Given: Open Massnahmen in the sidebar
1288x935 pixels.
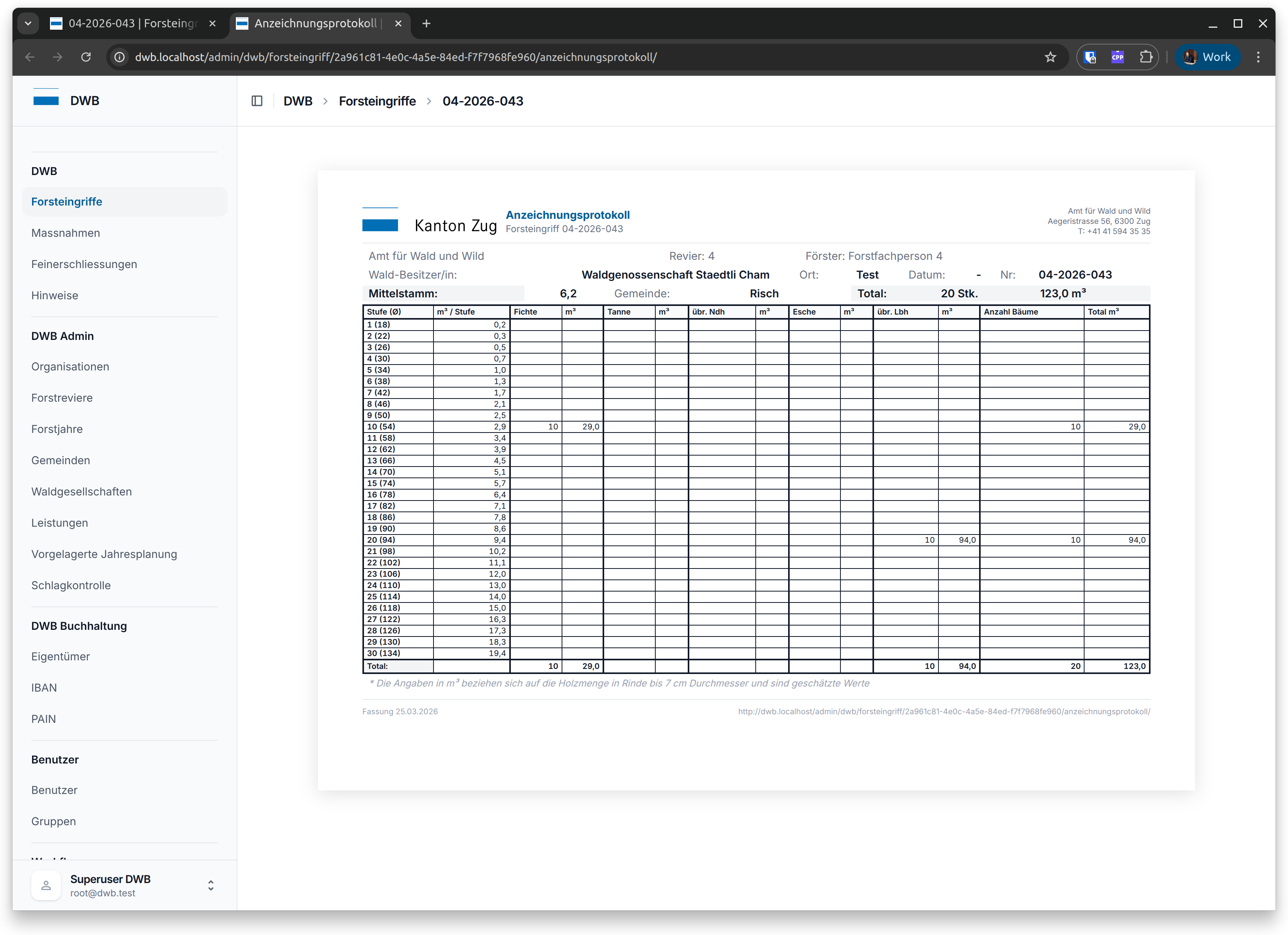Looking at the screenshot, I should point(66,233).
